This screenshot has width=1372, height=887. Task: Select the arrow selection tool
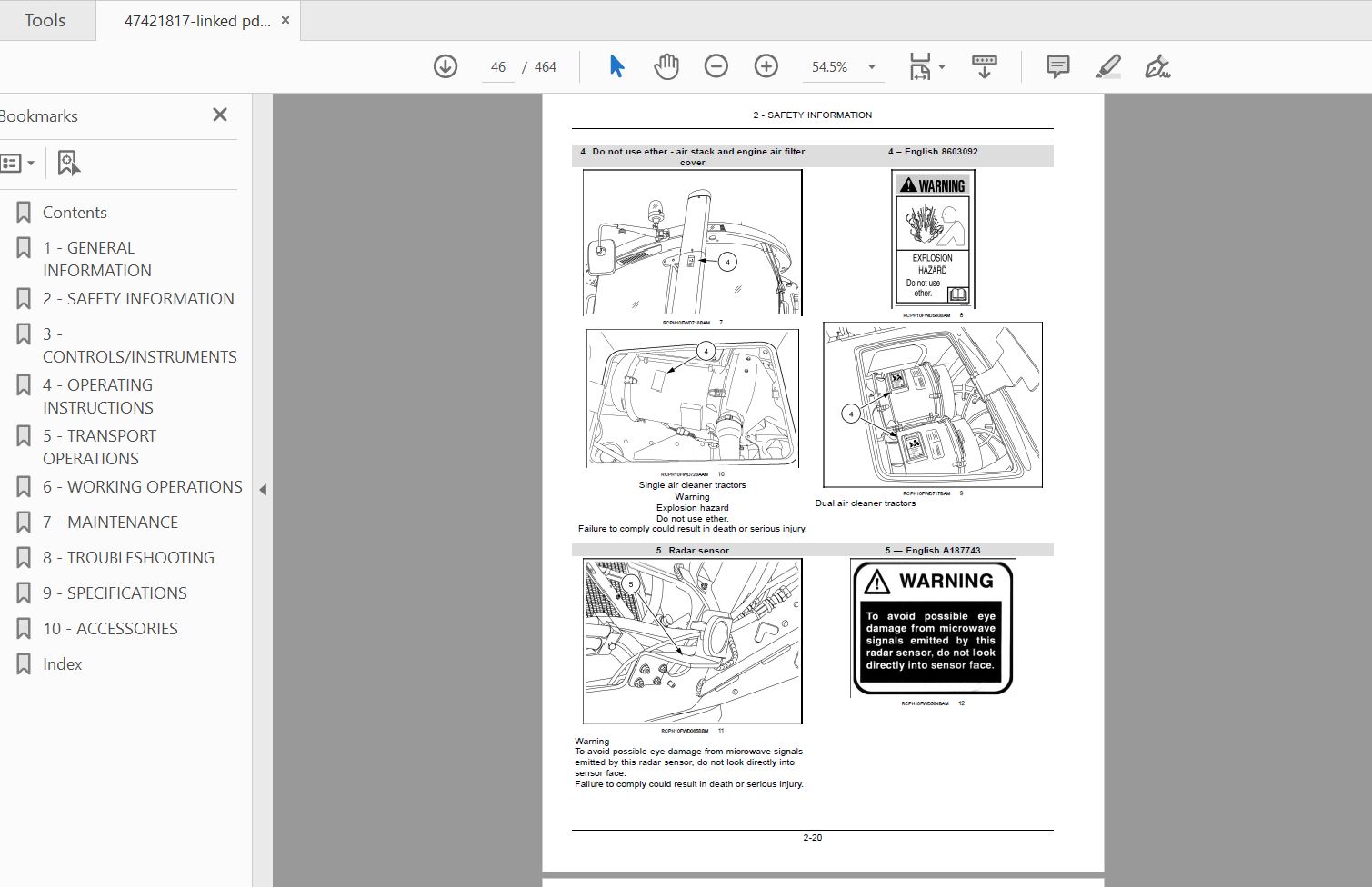pos(616,66)
